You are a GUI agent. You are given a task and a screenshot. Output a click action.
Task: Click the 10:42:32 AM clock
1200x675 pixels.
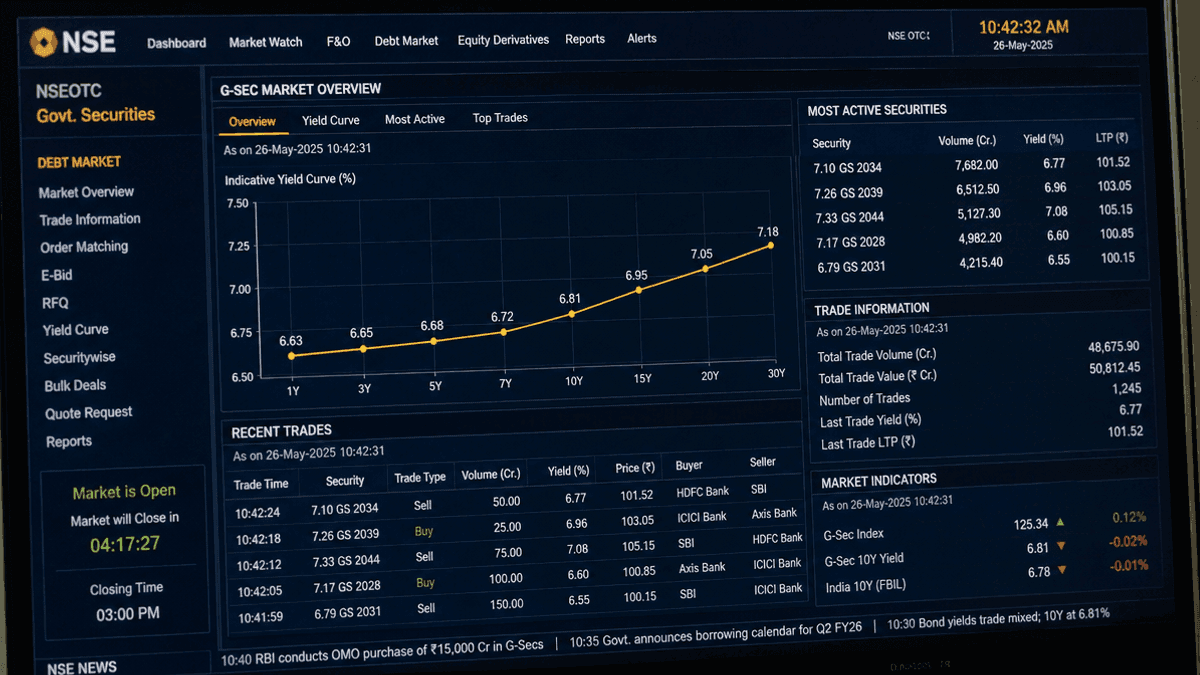(x=1023, y=26)
